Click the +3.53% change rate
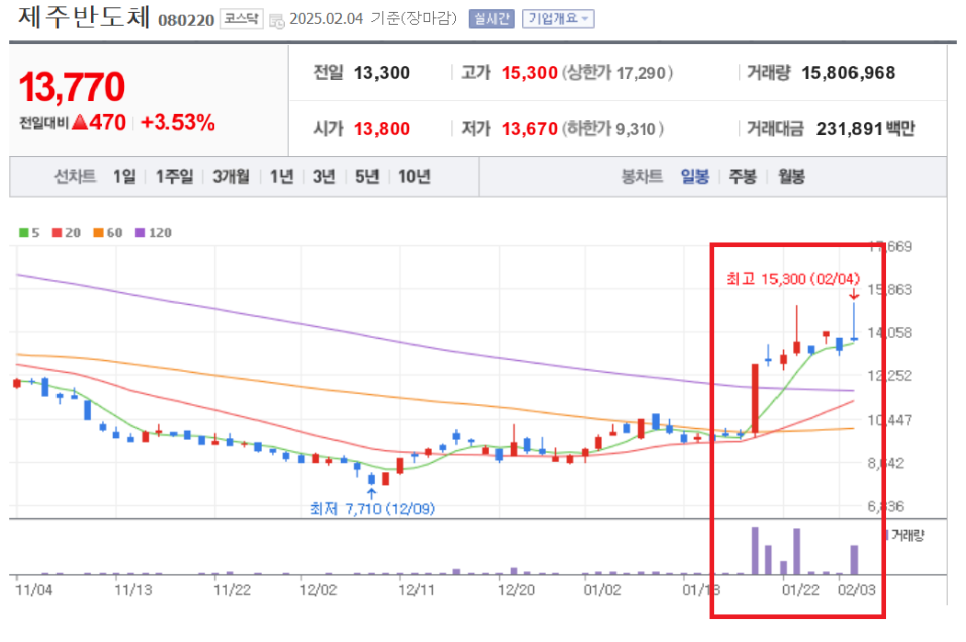The height and width of the screenshot is (642, 966). [177, 123]
